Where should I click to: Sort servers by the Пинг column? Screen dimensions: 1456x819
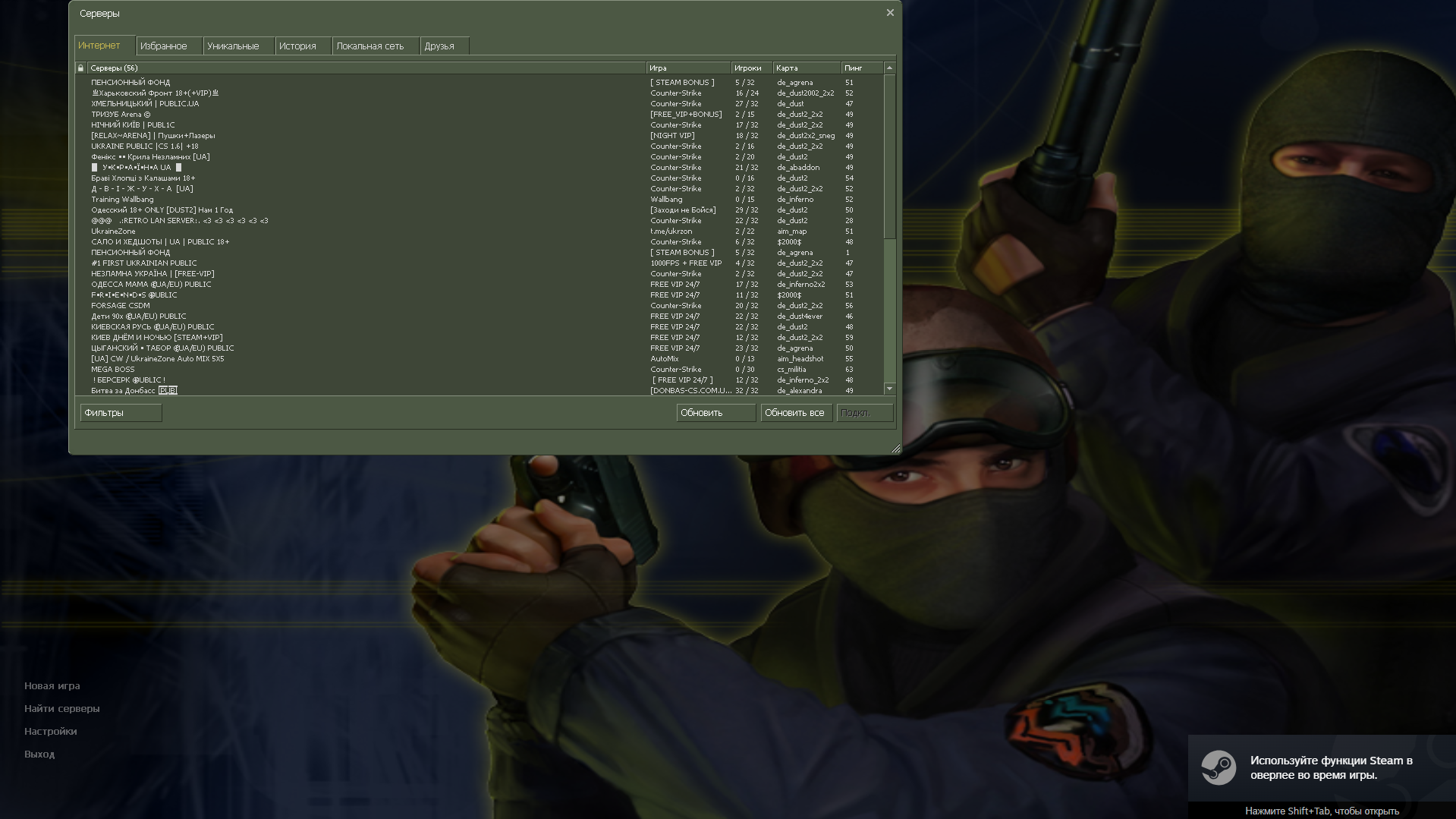coord(861,68)
